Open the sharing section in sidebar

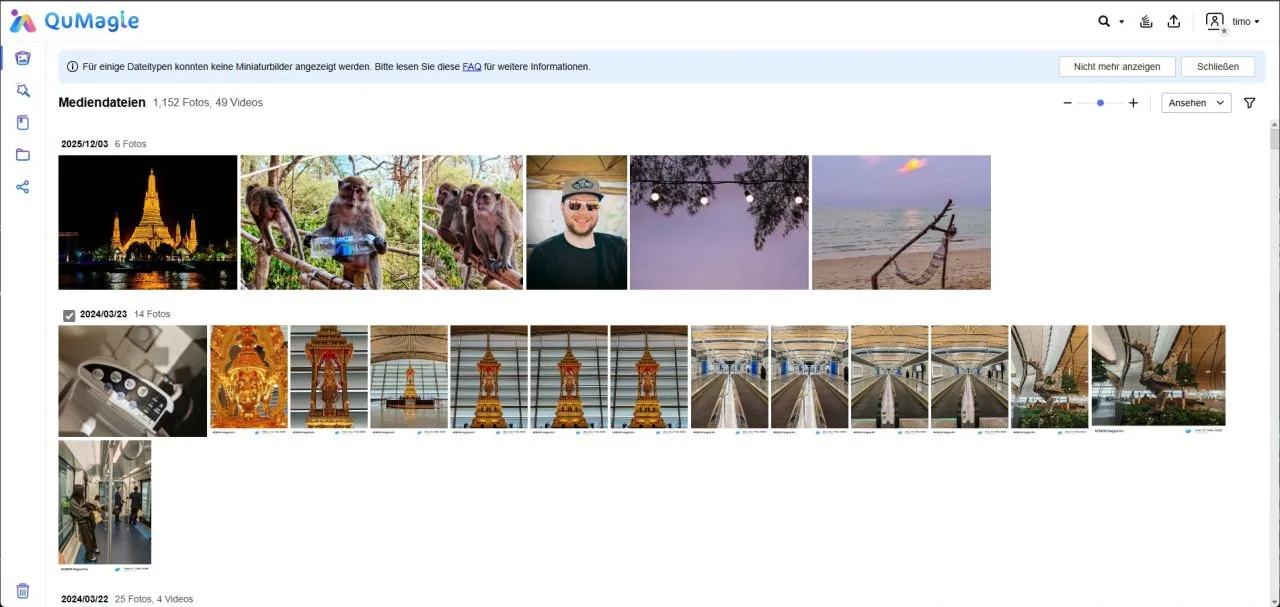pos(23,187)
